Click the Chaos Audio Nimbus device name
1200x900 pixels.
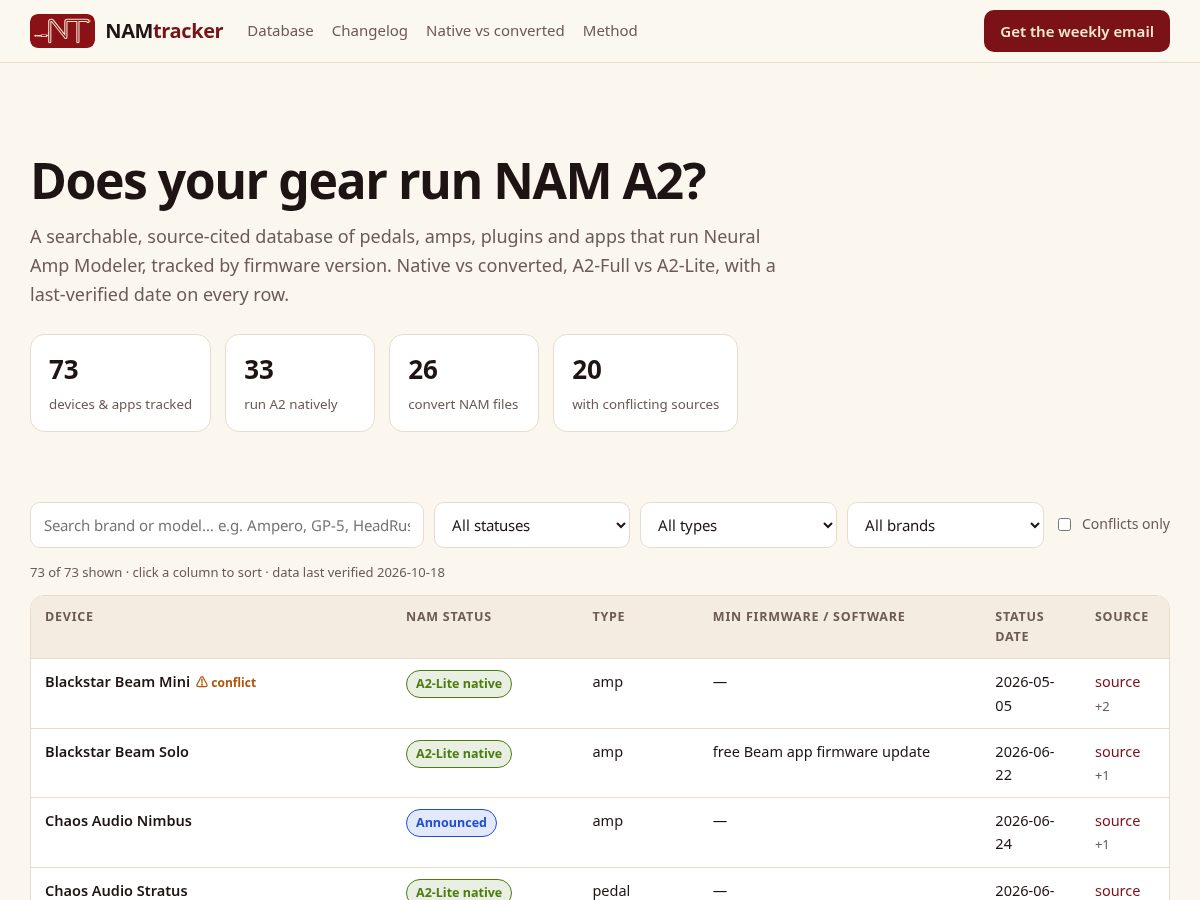pyautogui.click(x=118, y=821)
